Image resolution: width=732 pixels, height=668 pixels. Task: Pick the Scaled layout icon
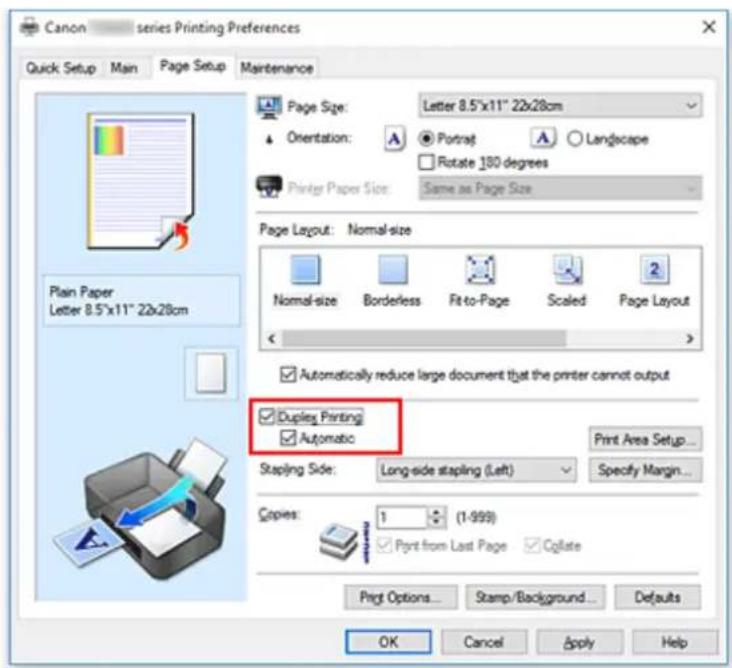coord(567,270)
